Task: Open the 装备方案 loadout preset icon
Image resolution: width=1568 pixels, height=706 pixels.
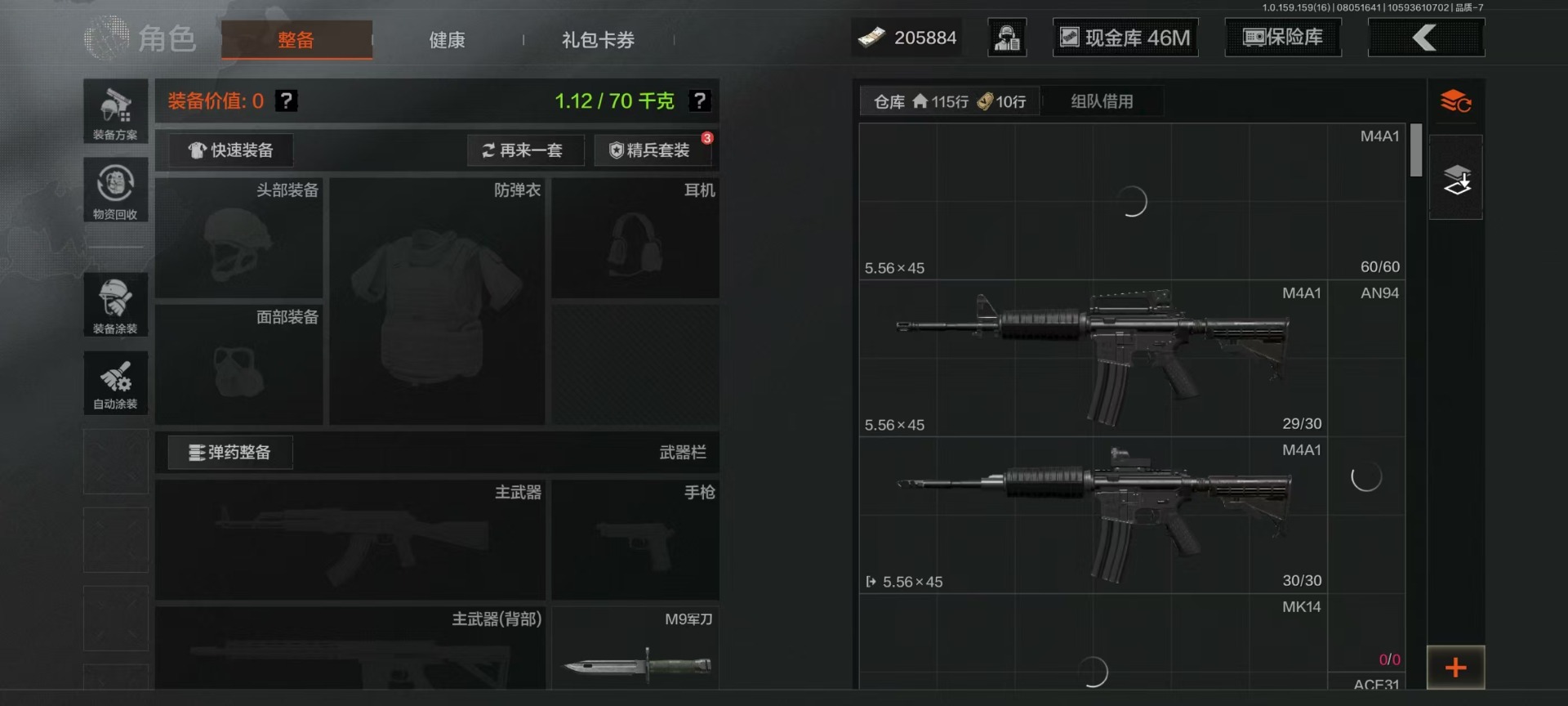Action: coord(115,112)
